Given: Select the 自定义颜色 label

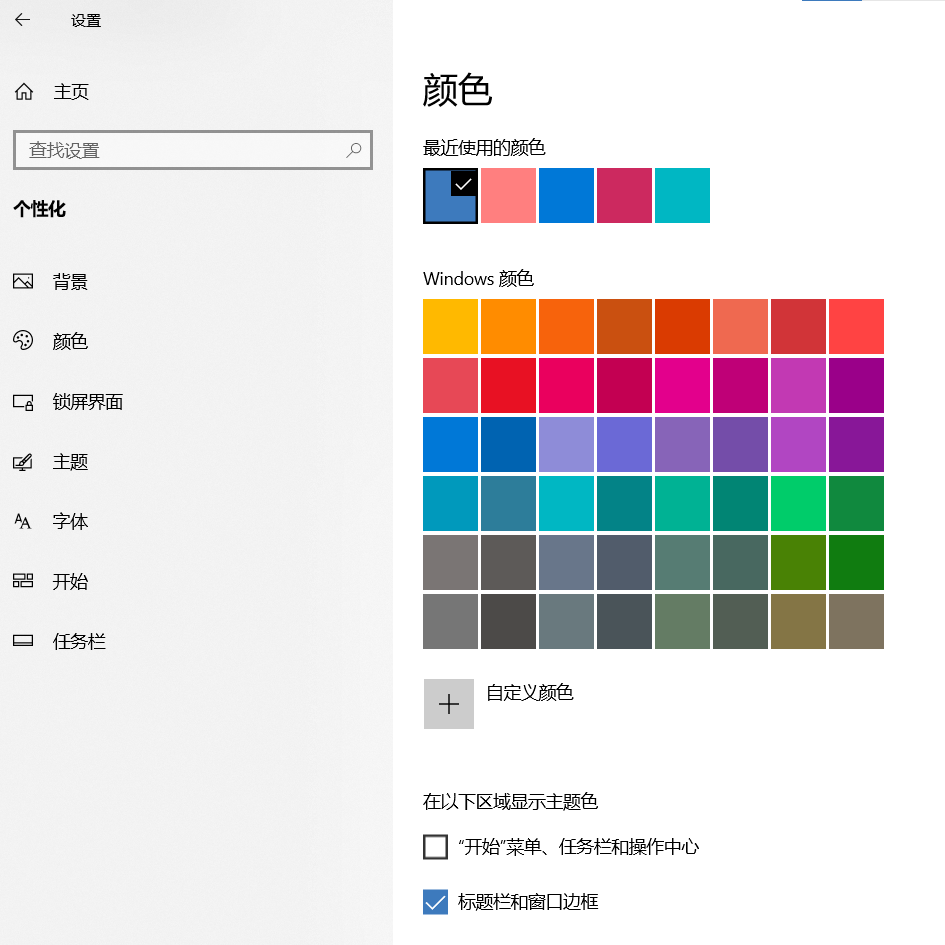Looking at the screenshot, I should (530, 693).
